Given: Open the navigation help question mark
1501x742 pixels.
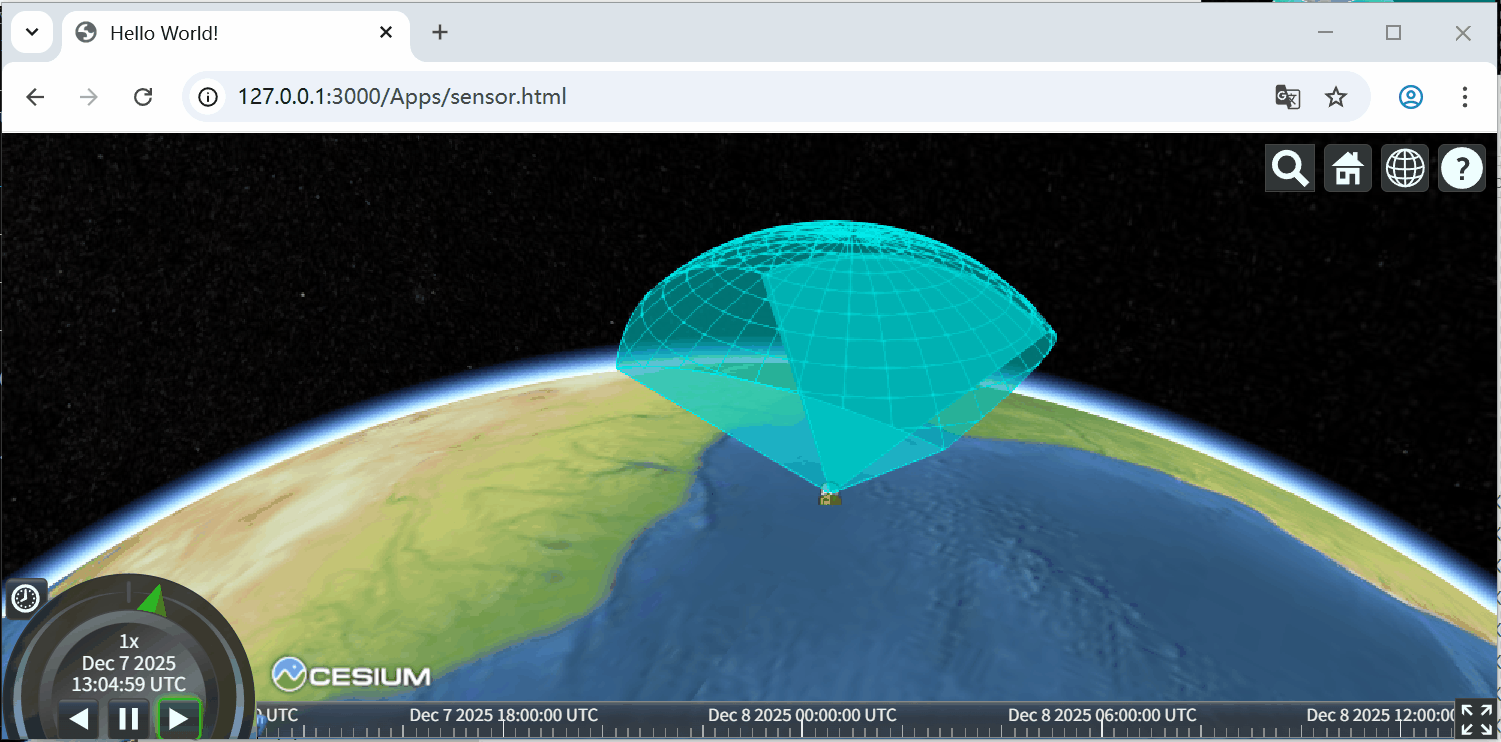Looking at the screenshot, I should point(1462,168).
